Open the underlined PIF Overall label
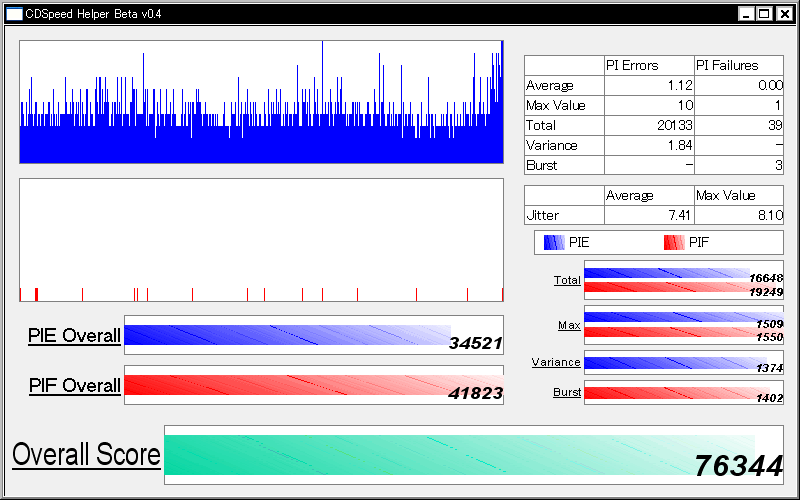The image size is (800, 500). (x=74, y=385)
